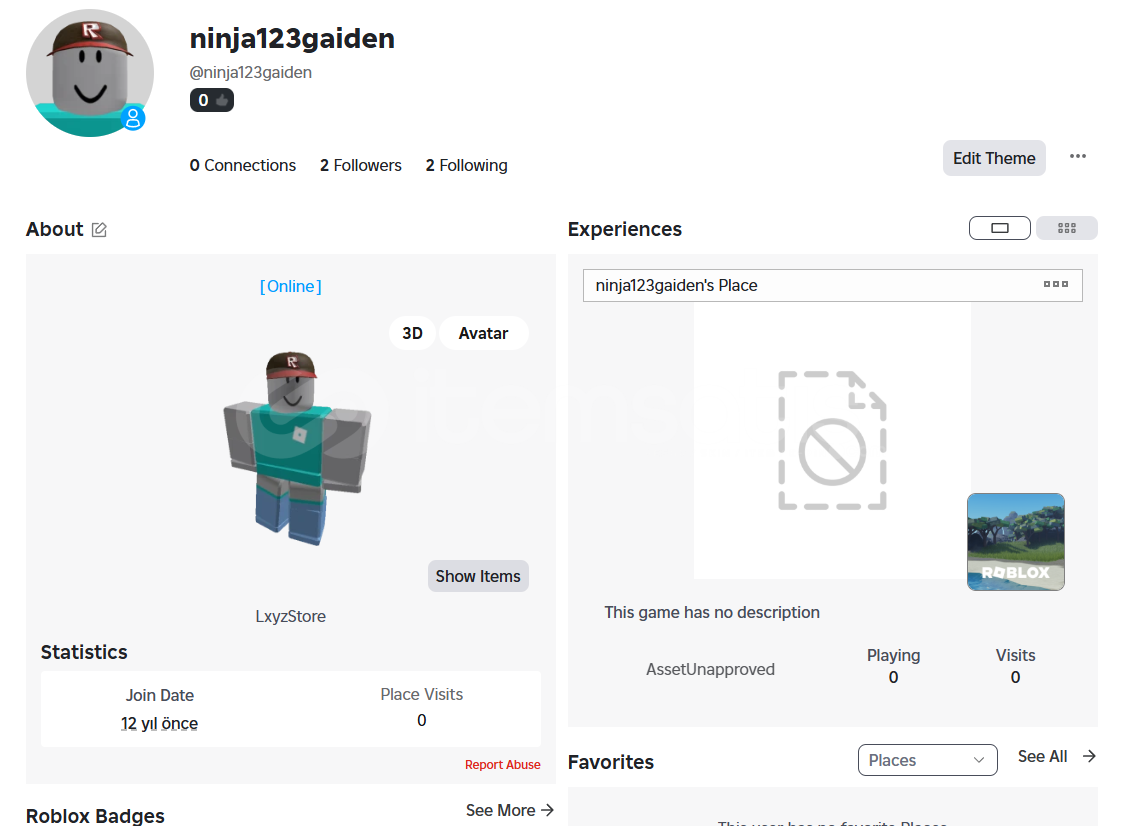Viewport: 1121px width, 826px height.
Task: Click the Experiences section heading
Action: [625, 229]
